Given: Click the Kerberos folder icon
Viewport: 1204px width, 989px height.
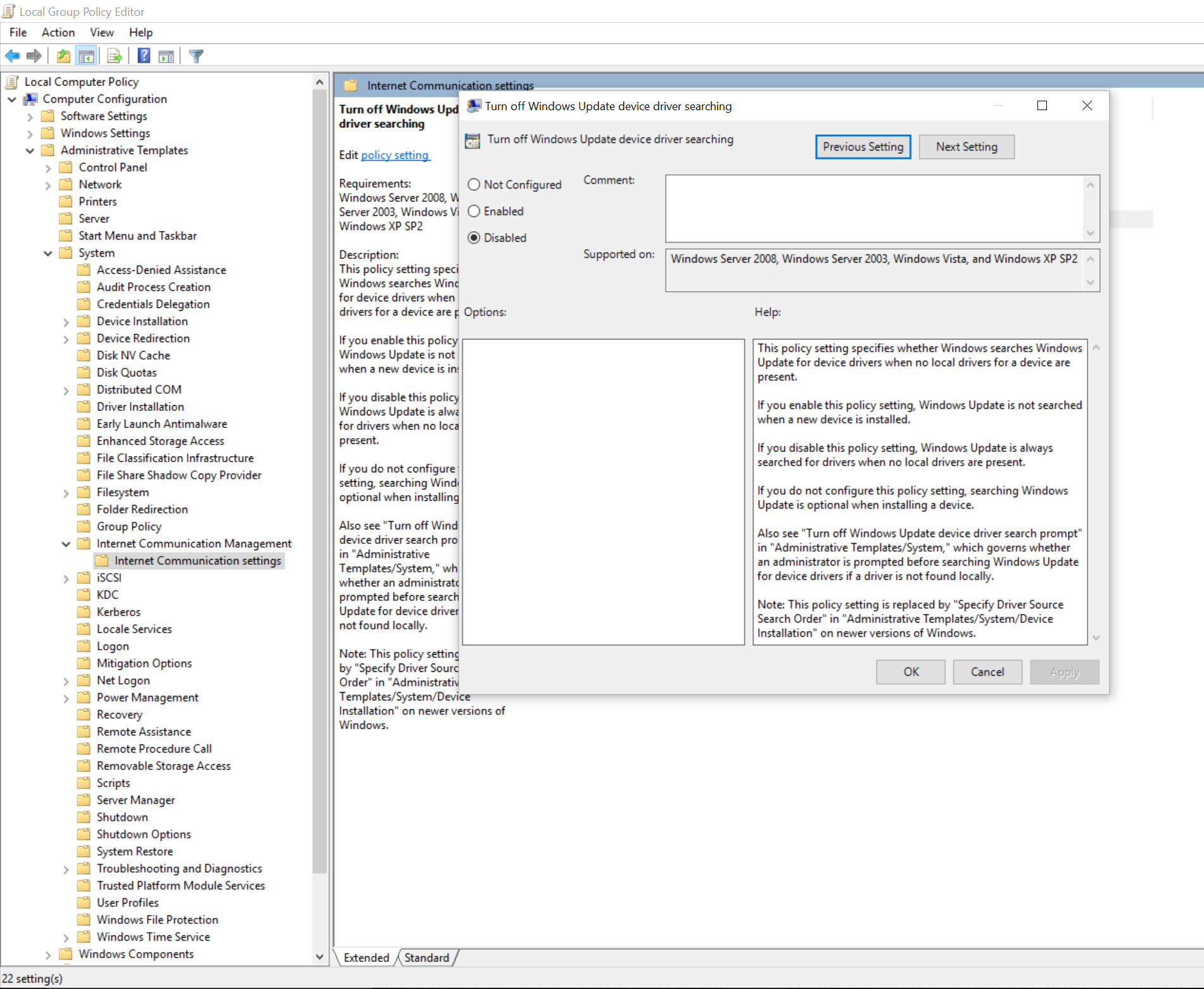Looking at the screenshot, I should [x=84, y=612].
